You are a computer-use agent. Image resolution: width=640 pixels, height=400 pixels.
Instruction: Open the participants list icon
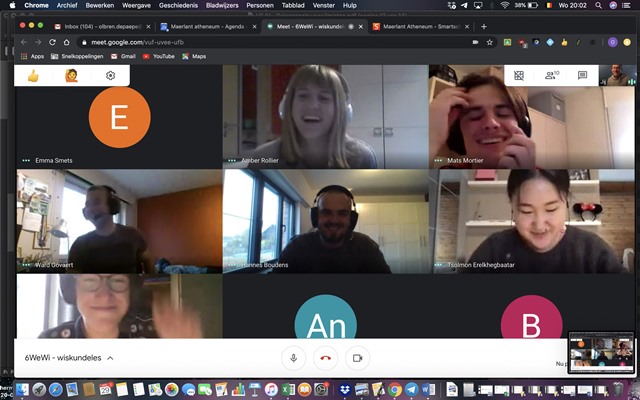click(551, 75)
